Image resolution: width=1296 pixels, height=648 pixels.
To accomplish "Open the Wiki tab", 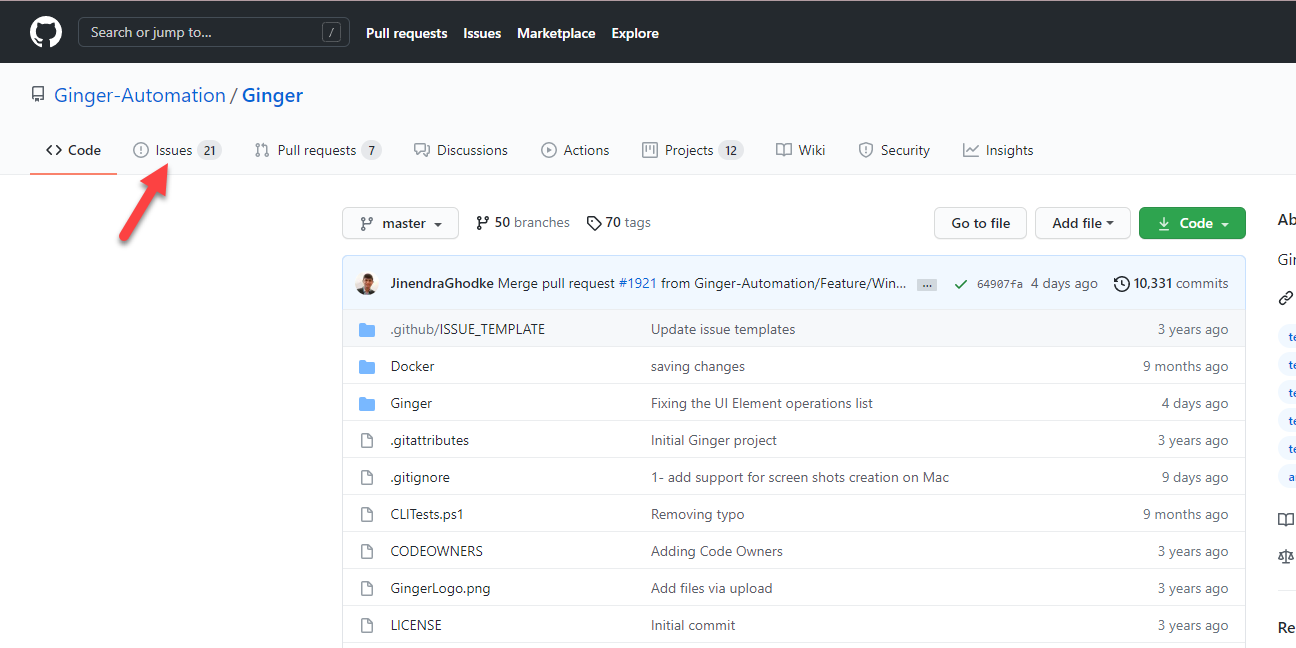I will [x=800, y=150].
